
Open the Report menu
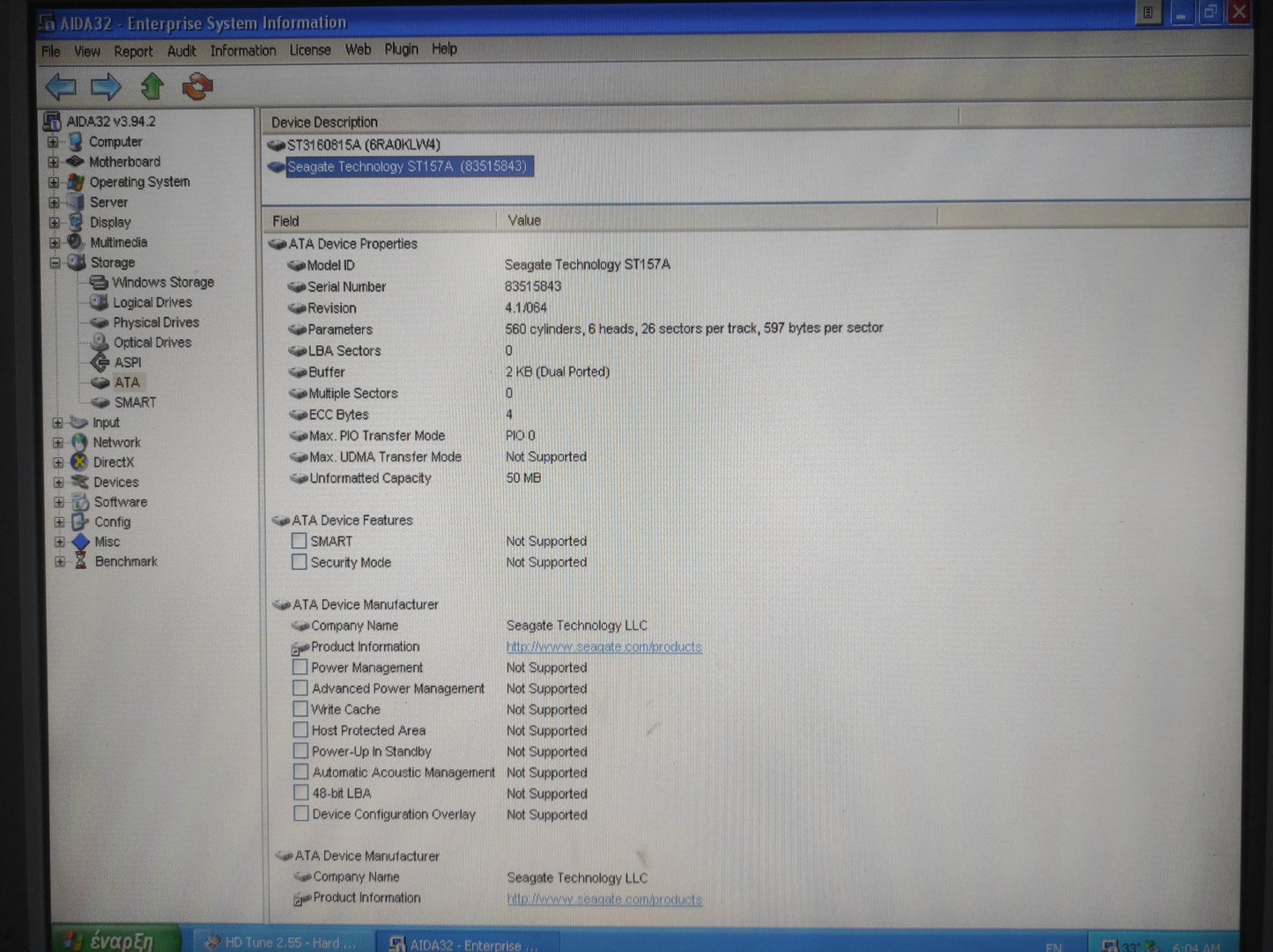[133, 51]
